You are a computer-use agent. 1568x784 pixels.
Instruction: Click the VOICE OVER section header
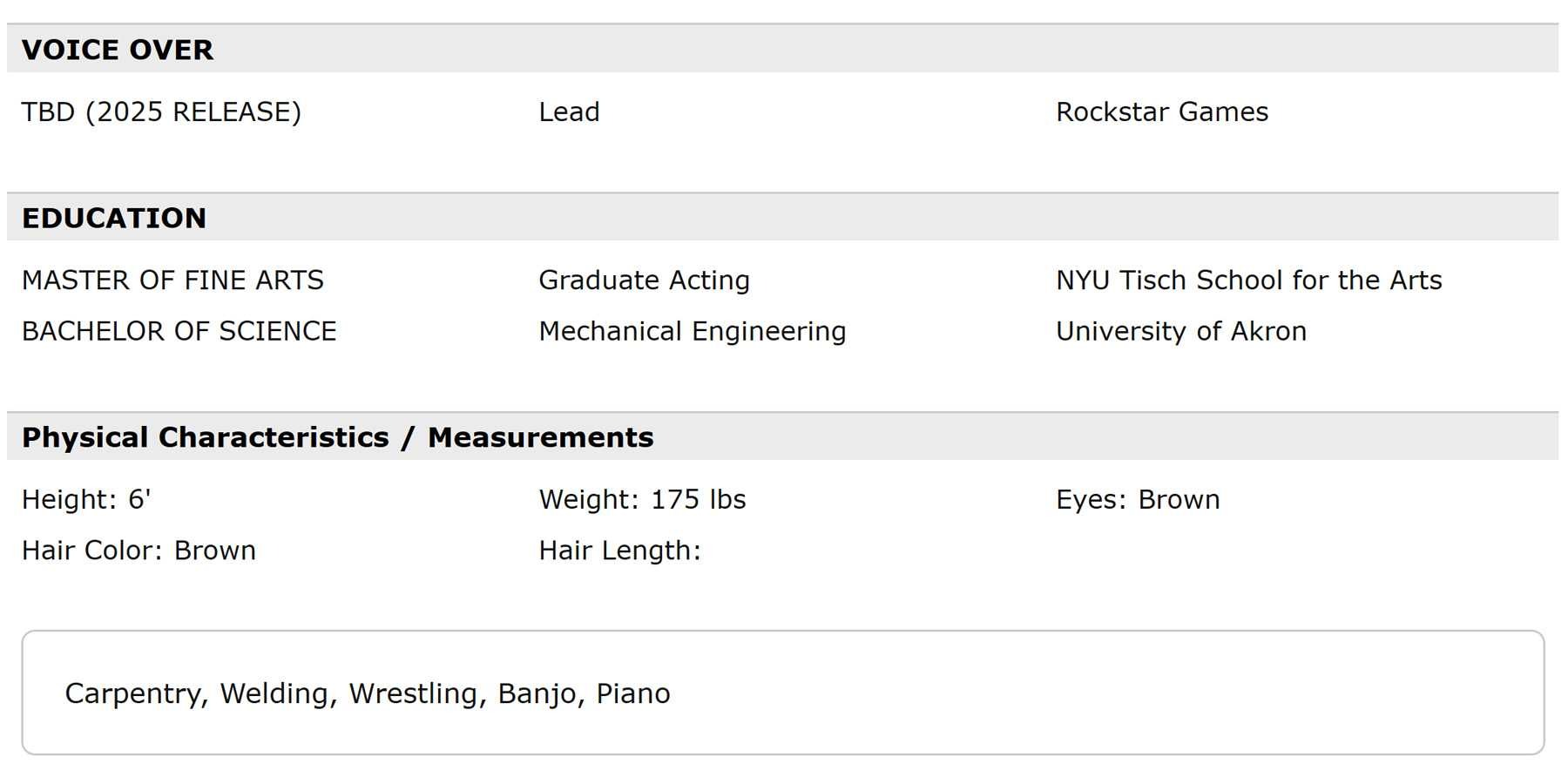click(118, 50)
